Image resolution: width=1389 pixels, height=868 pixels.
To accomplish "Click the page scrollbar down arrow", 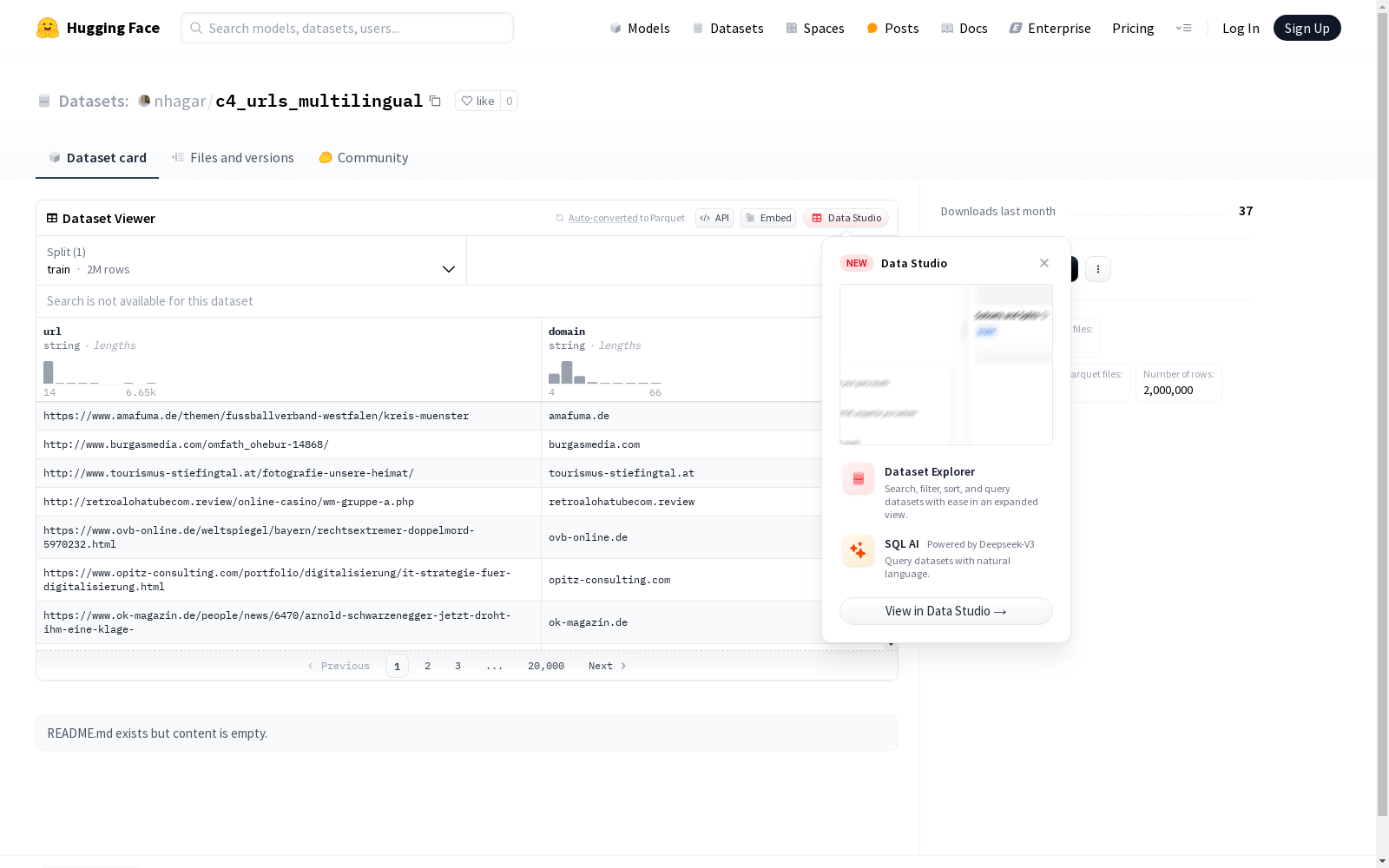I will click(1382, 861).
